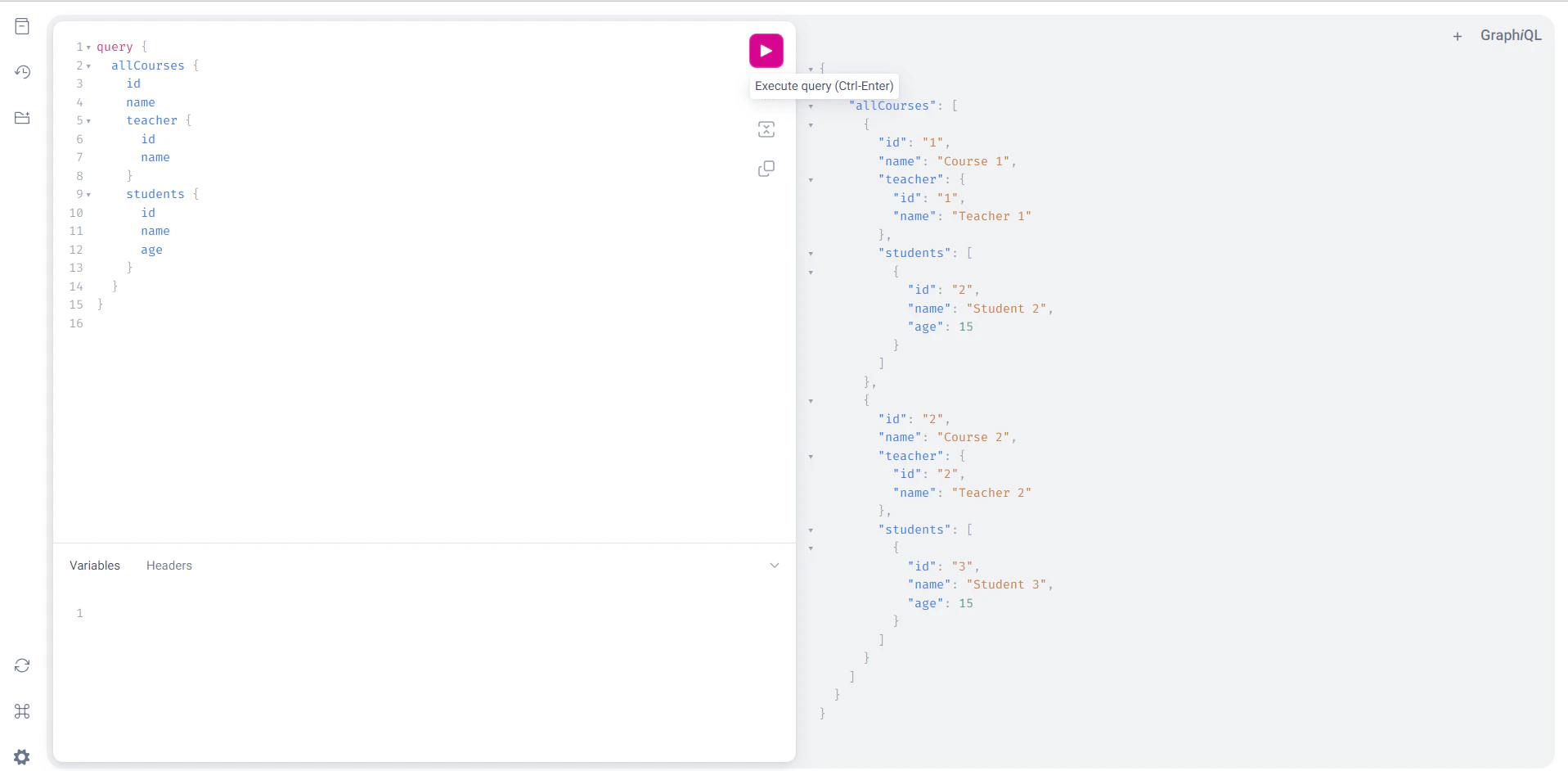Collapse the editor tools pane chevron
The height and width of the screenshot is (771, 1568).
[774, 565]
